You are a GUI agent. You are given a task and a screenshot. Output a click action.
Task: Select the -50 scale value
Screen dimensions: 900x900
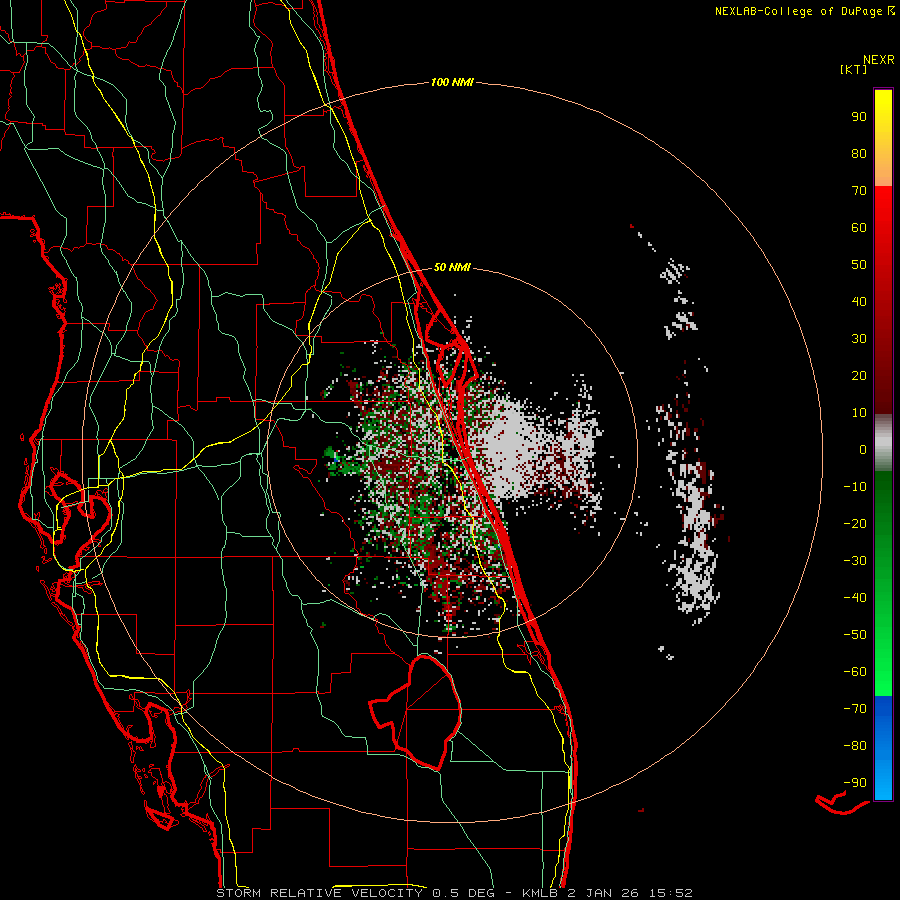[x=855, y=634]
